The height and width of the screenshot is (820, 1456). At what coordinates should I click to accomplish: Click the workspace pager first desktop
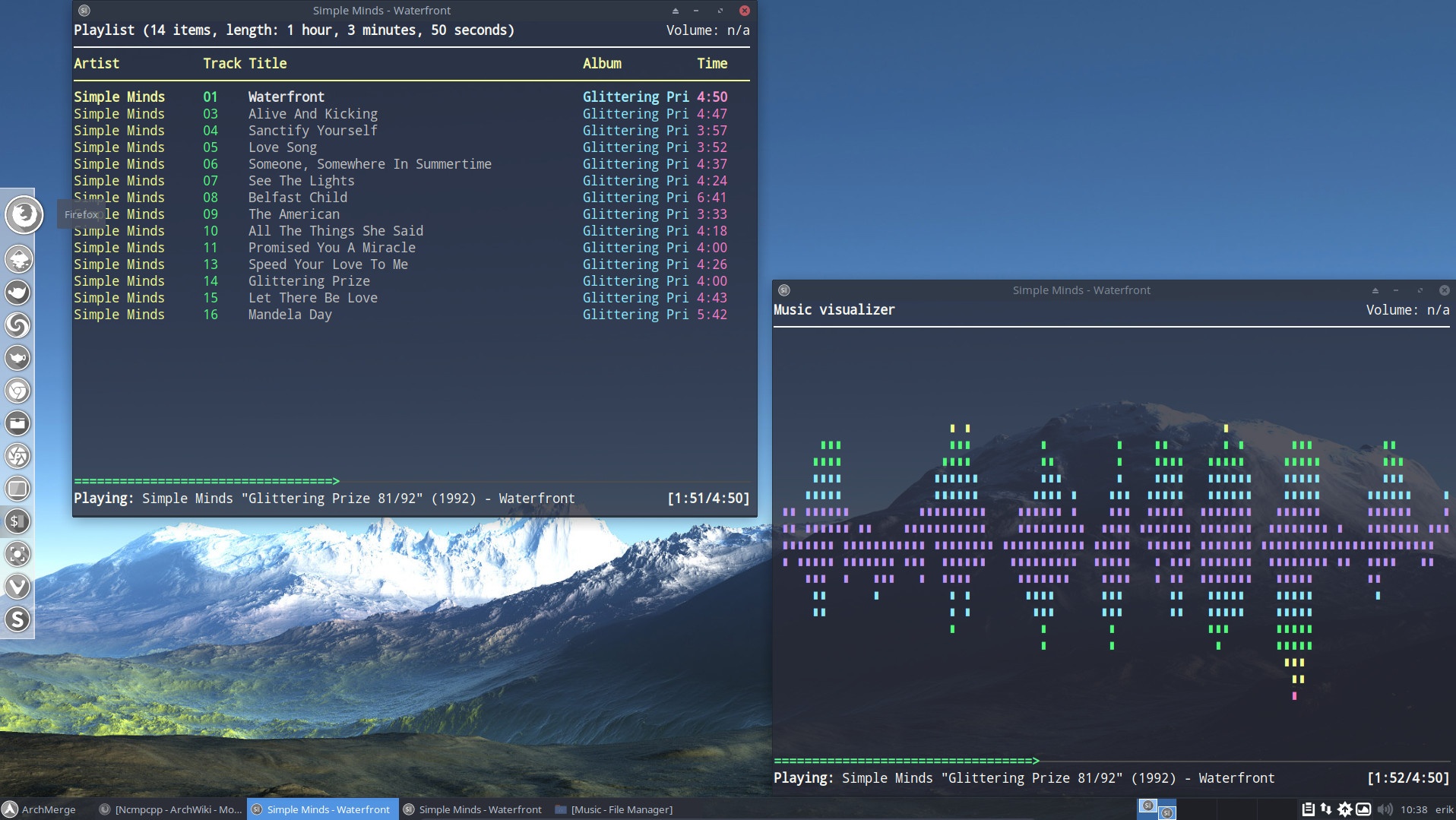point(1157,809)
